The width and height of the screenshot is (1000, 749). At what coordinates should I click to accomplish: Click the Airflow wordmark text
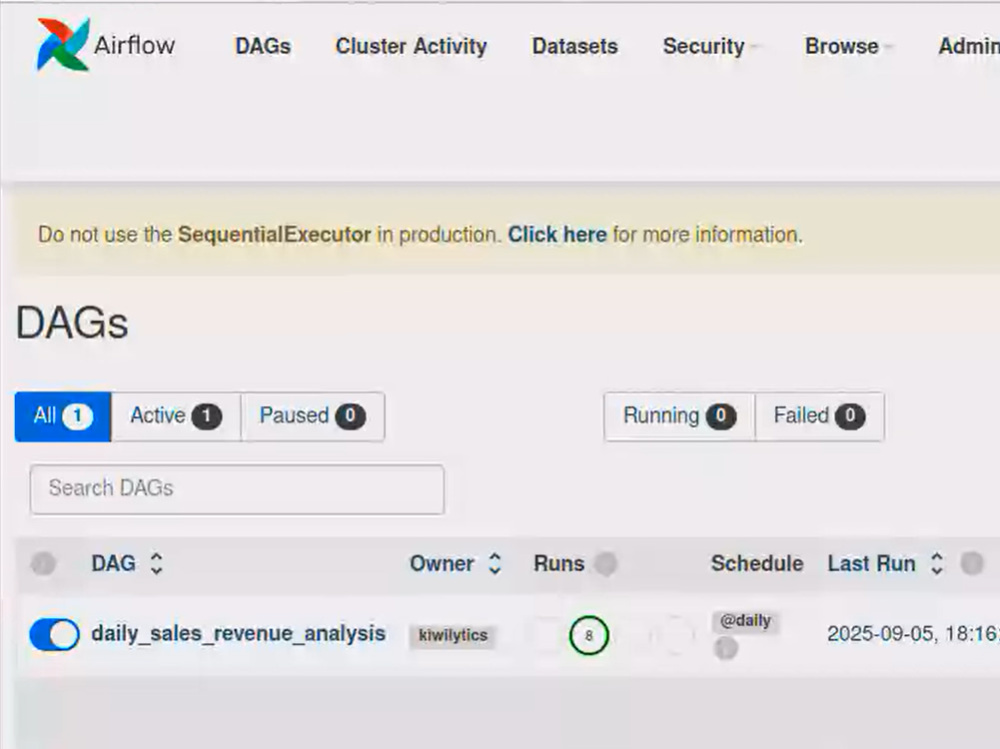tap(134, 45)
